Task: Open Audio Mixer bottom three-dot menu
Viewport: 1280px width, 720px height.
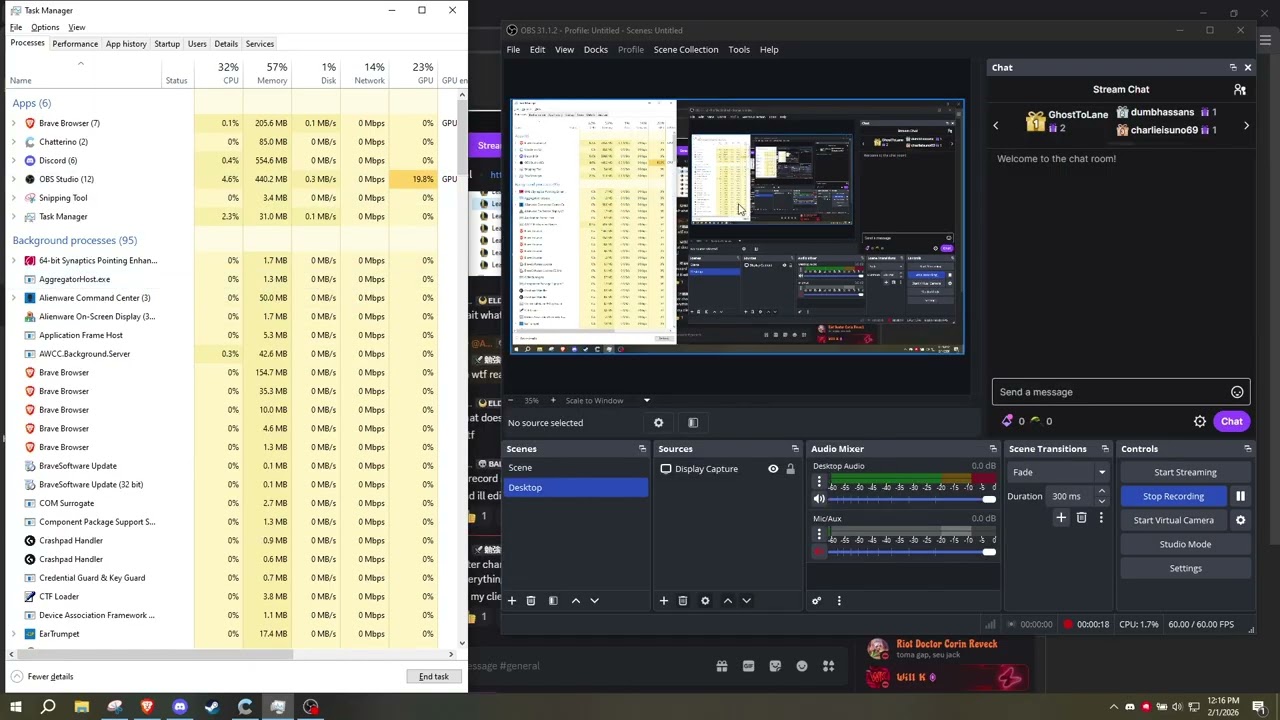Action: [x=839, y=601]
